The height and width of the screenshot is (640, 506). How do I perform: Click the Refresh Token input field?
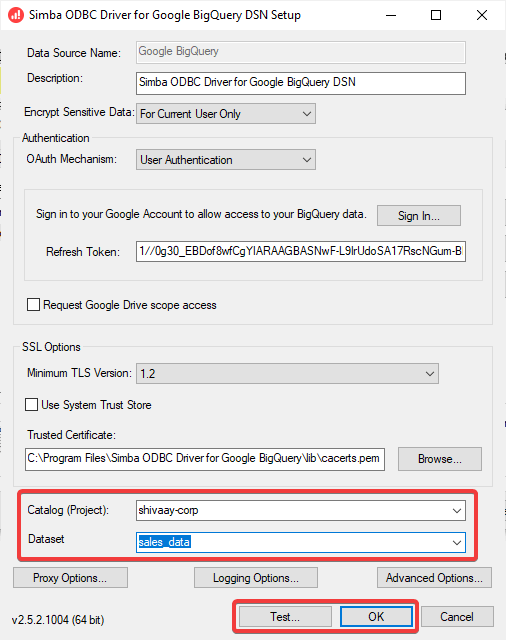301,251
